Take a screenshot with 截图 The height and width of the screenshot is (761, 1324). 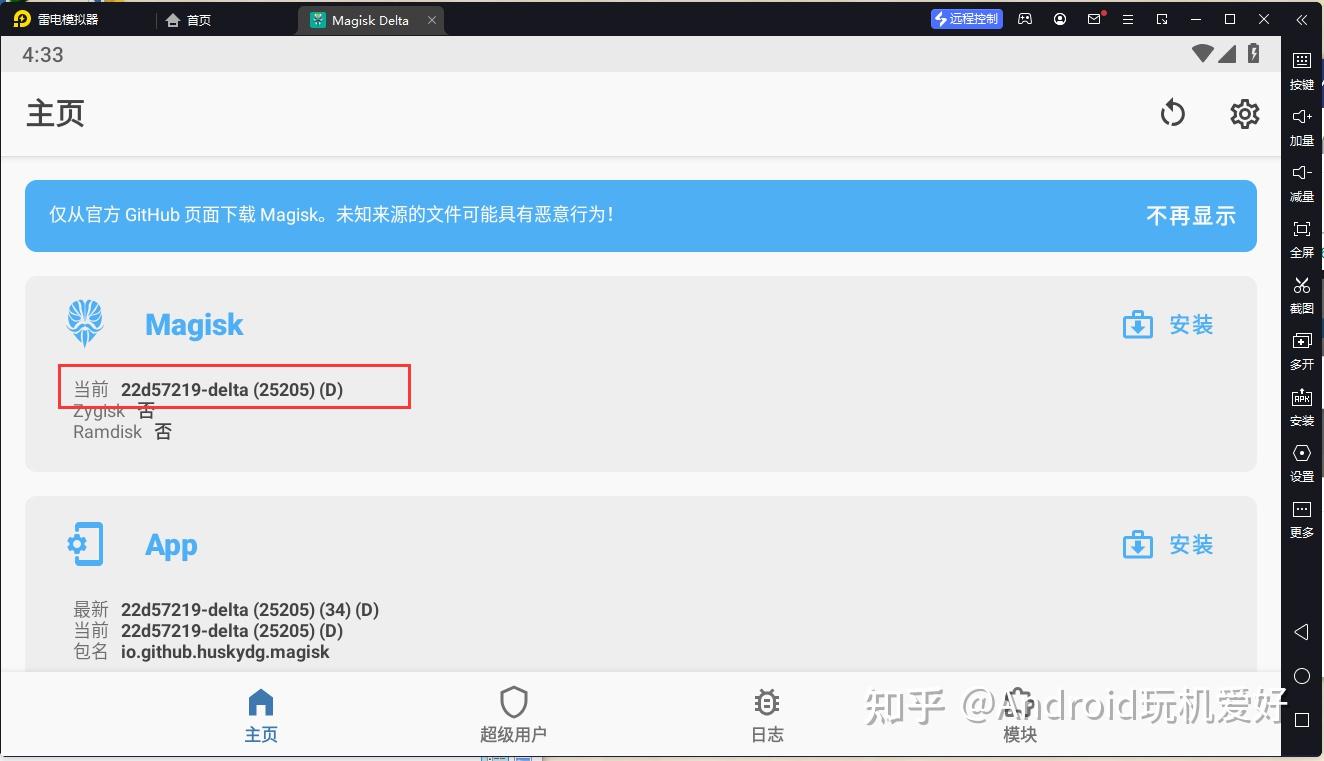pos(1302,295)
